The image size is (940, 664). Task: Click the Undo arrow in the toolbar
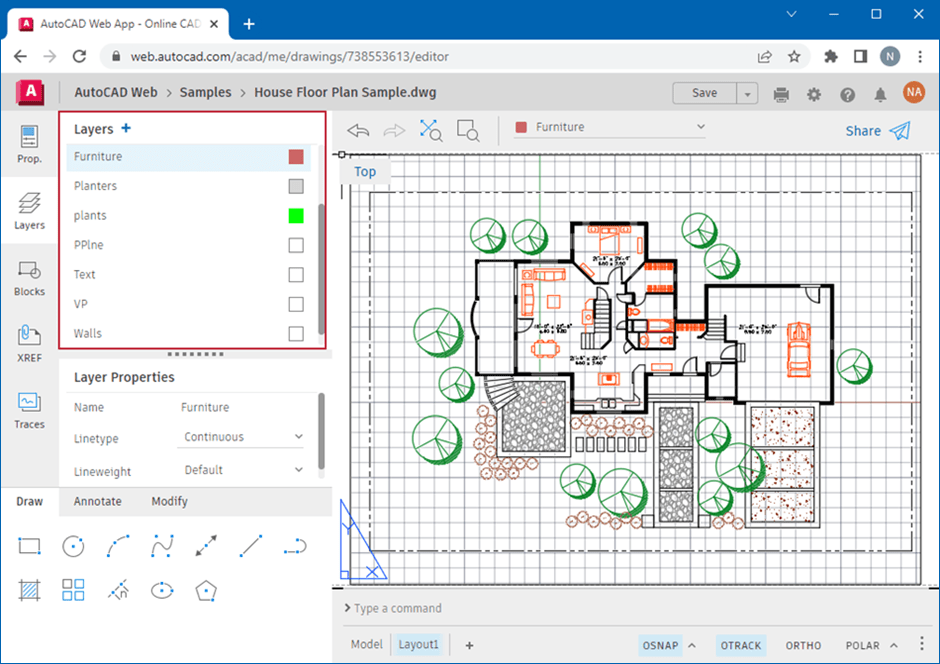point(357,130)
